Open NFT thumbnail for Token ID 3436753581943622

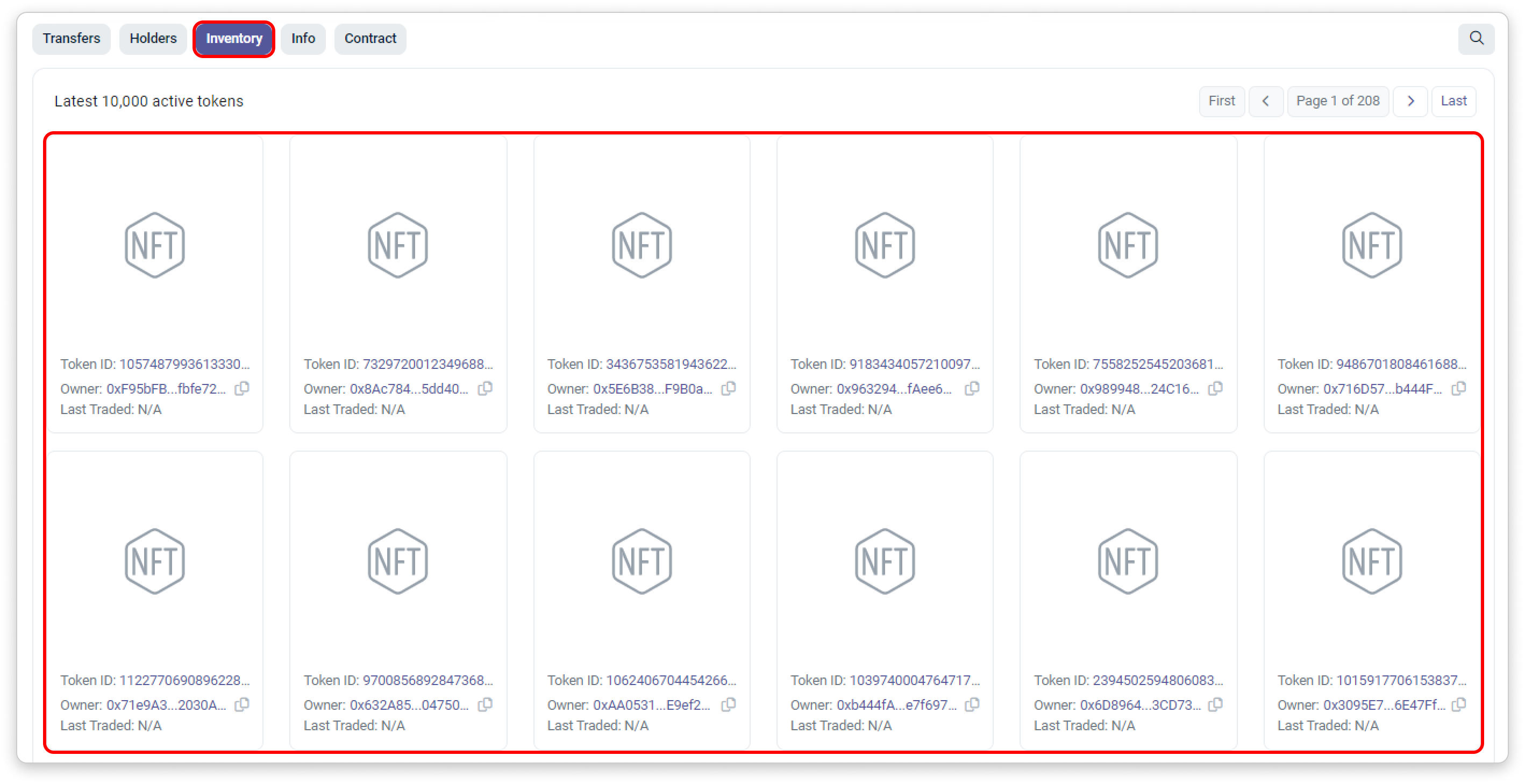[641, 245]
